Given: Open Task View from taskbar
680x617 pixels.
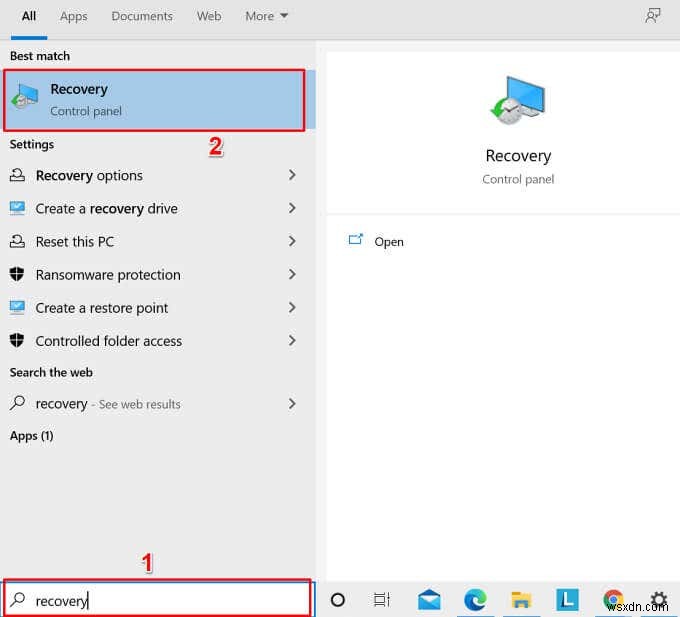Looking at the screenshot, I should point(382,600).
